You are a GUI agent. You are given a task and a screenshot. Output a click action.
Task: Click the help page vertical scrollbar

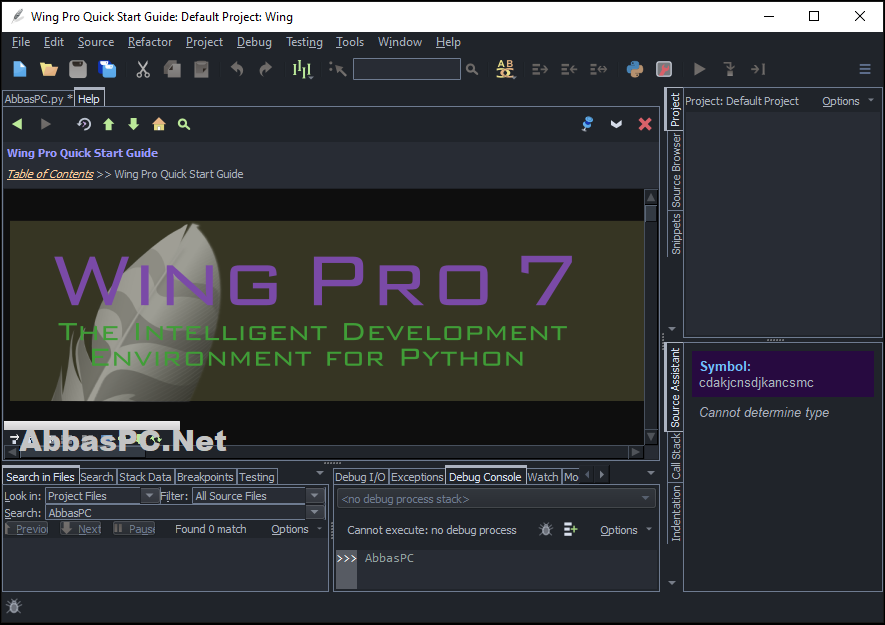651,317
